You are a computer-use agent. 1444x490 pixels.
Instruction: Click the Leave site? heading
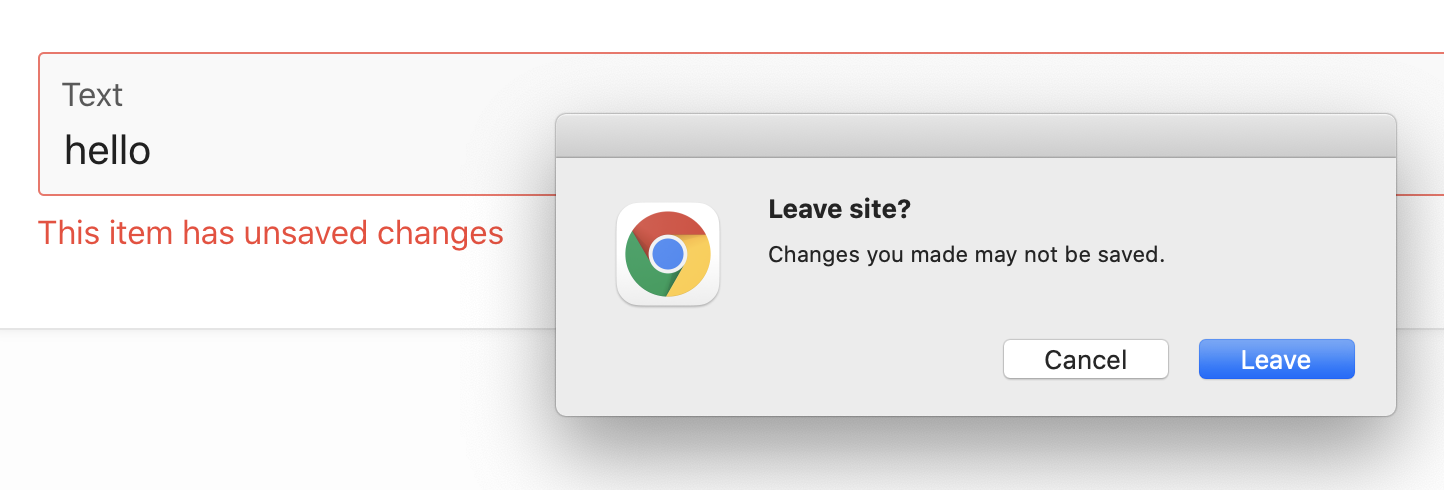point(840,210)
